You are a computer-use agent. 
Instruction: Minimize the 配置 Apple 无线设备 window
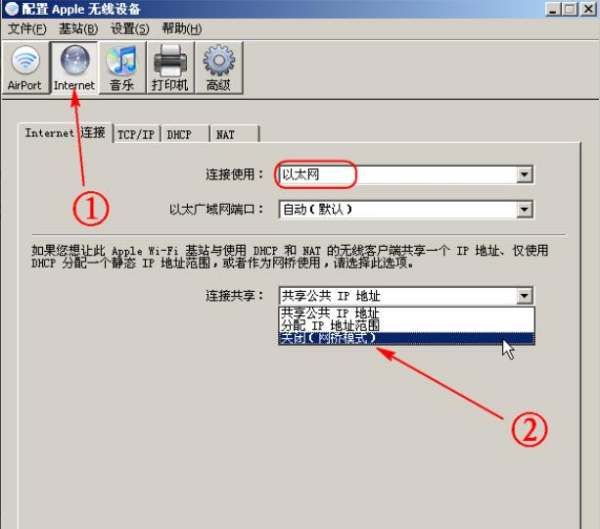click(x=553, y=9)
